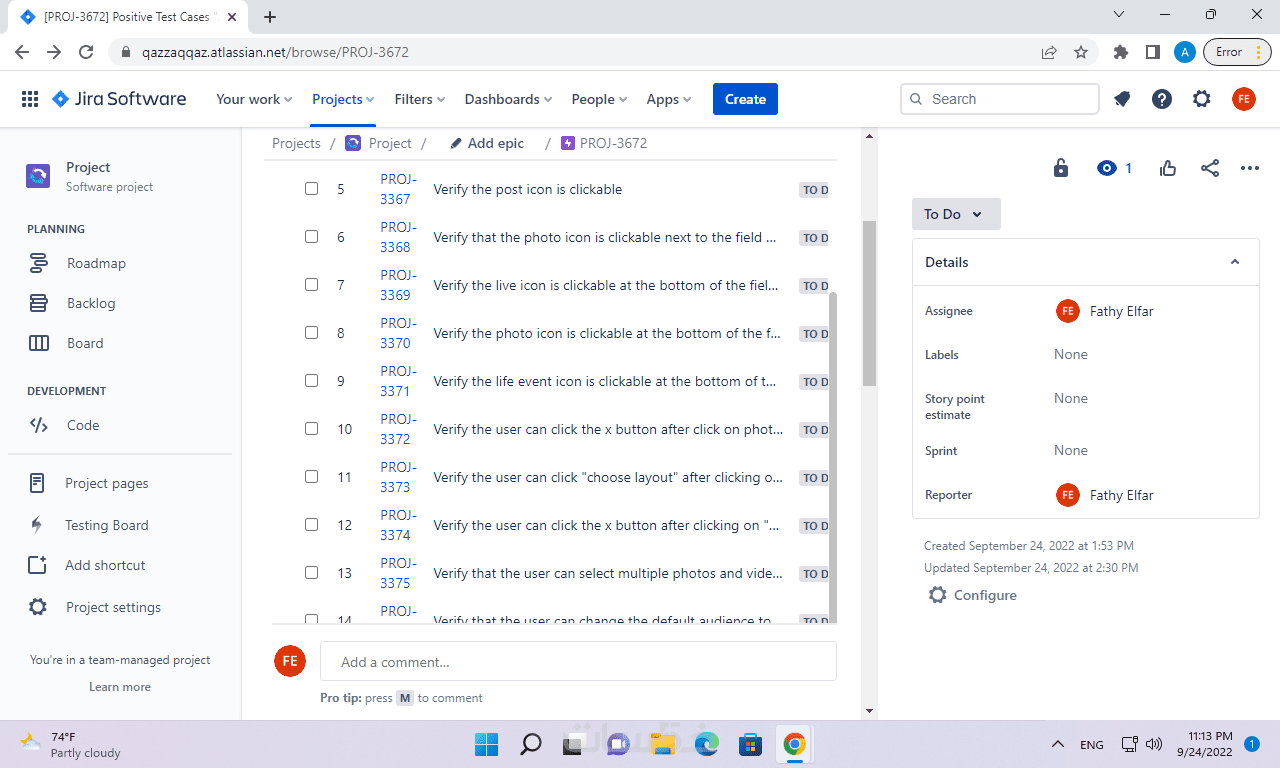The width and height of the screenshot is (1280, 768).
Task: Tick the checkbox for PROJ-3373
Action: (312, 477)
